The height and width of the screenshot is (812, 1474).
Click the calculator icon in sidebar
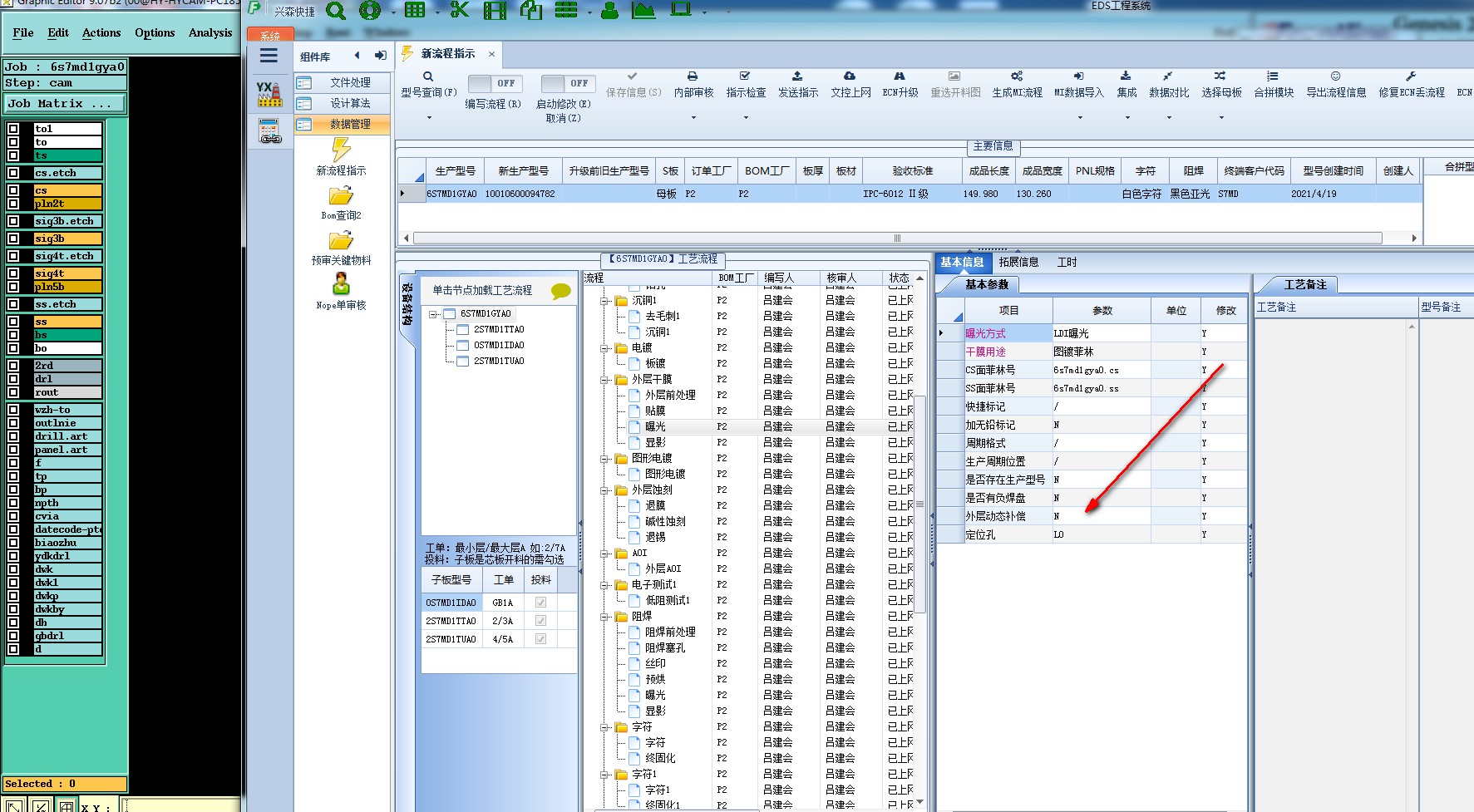pos(269,131)
